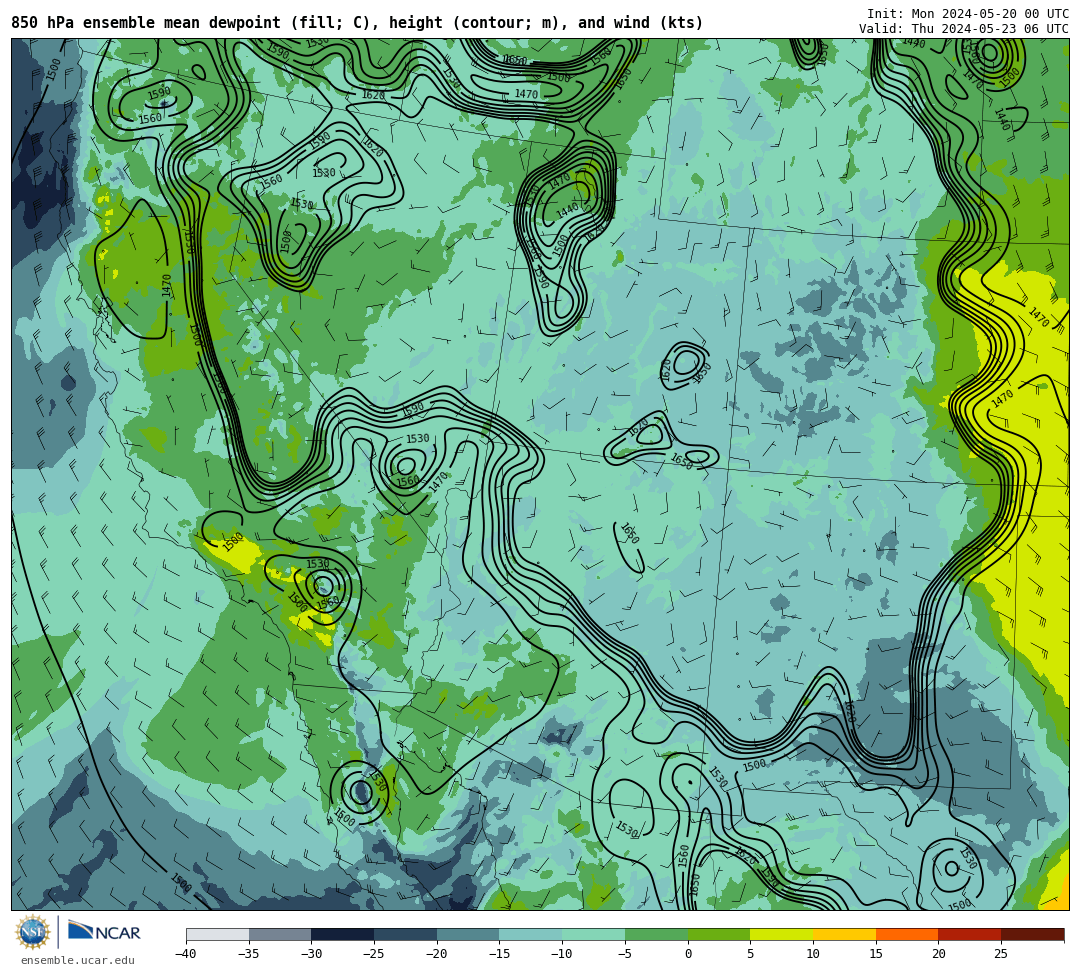This screenshot has height=973, width=1080.
Task: Click the 10 colorbar tick label
Action: pos(813,954)
